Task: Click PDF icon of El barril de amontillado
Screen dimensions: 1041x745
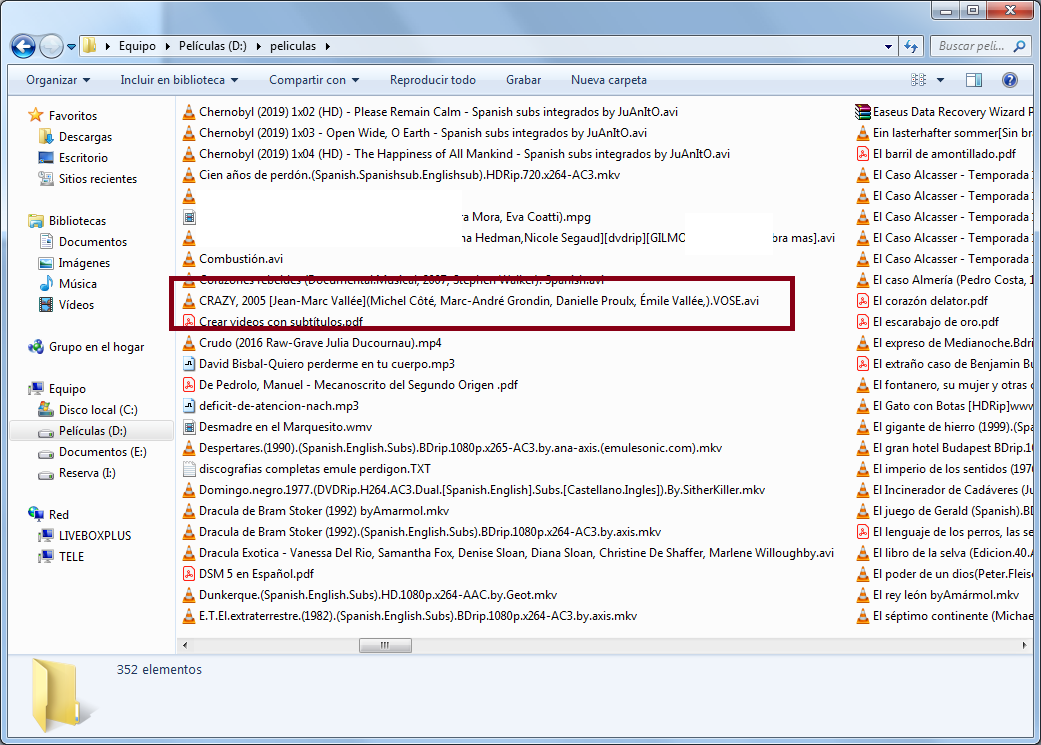Action: point(863,154)
